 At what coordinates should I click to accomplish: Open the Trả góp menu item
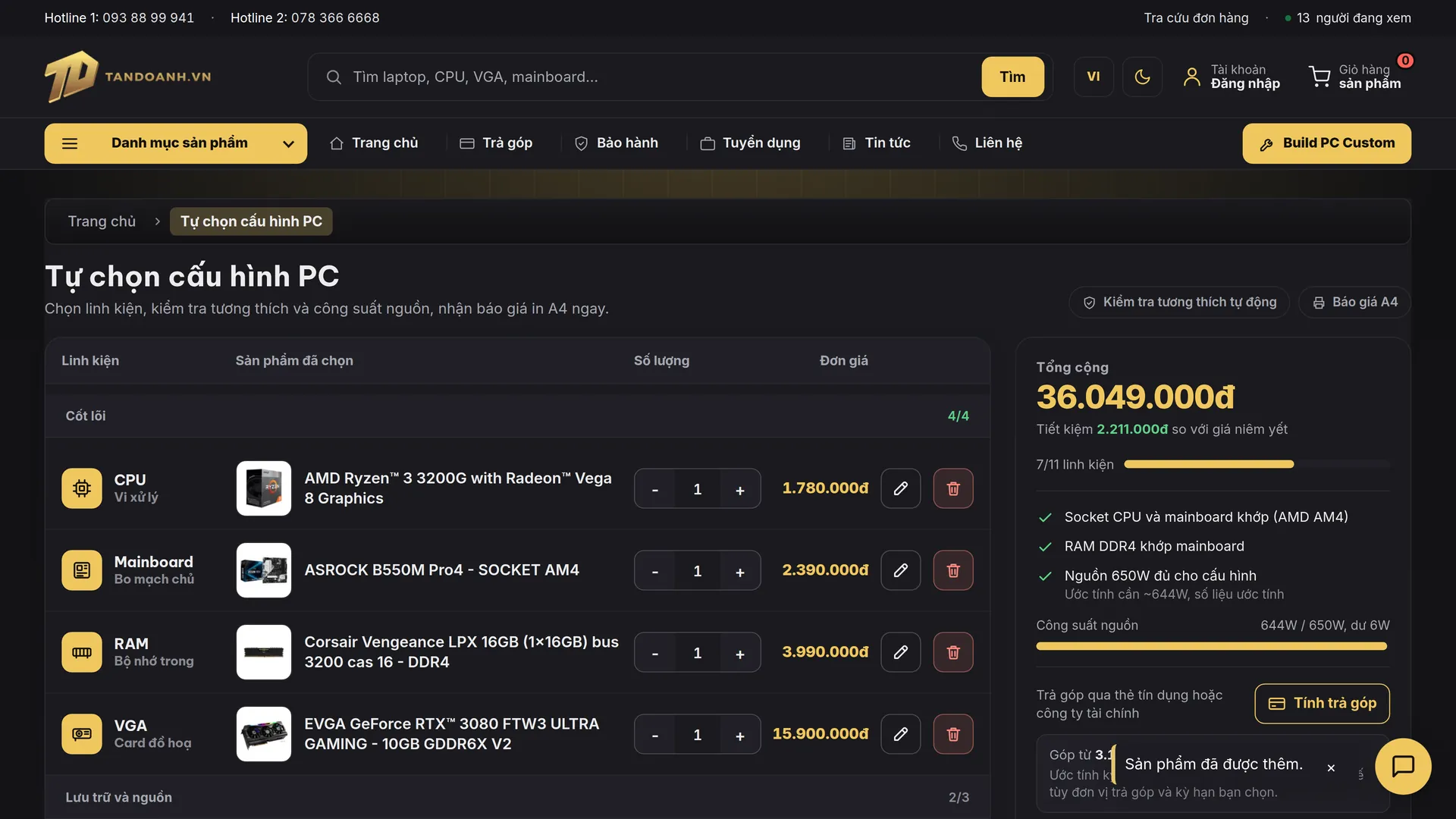point(497,143)
